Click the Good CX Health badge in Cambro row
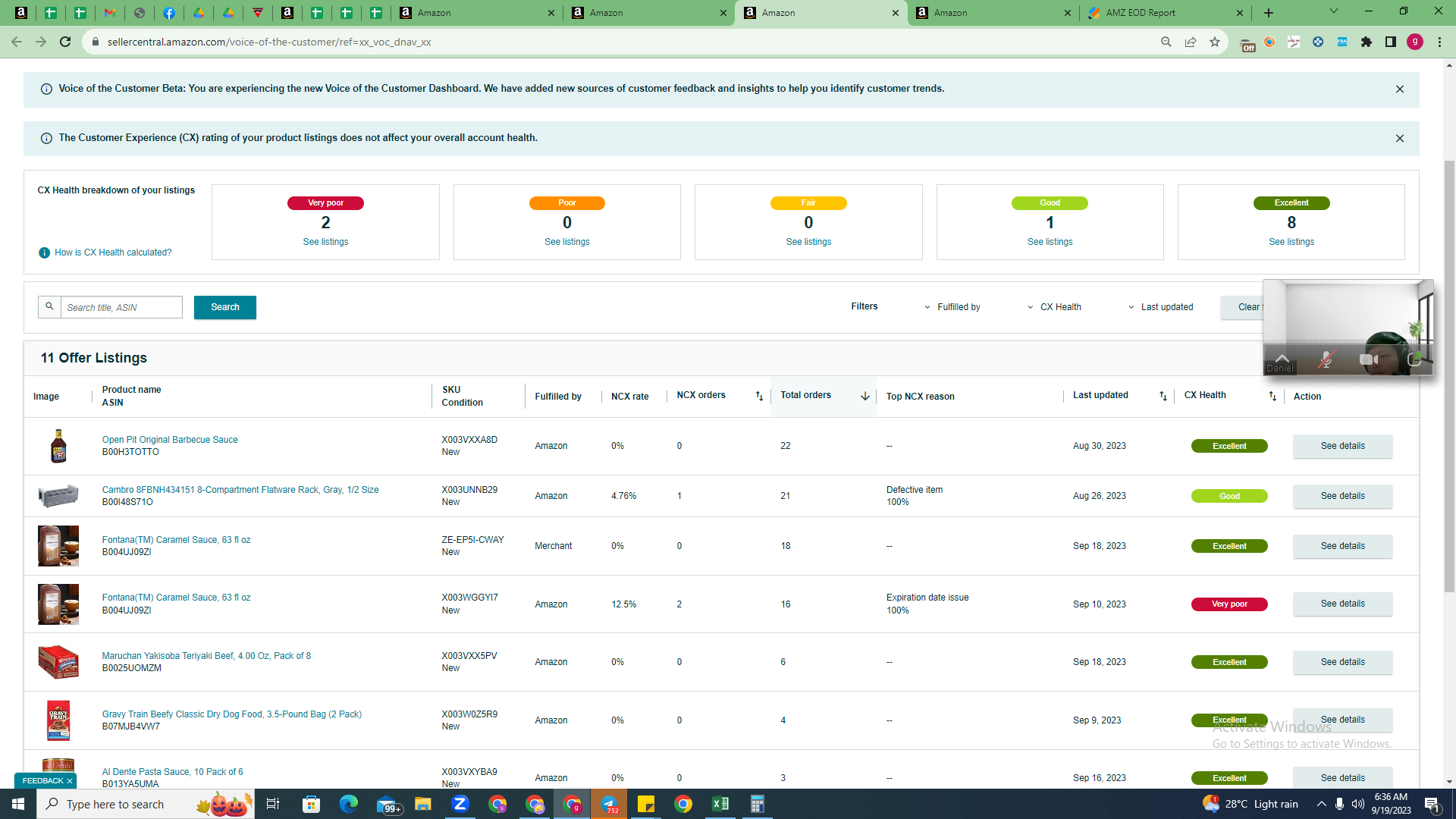Screen dimensions: 1456x819 point(1229,496)
